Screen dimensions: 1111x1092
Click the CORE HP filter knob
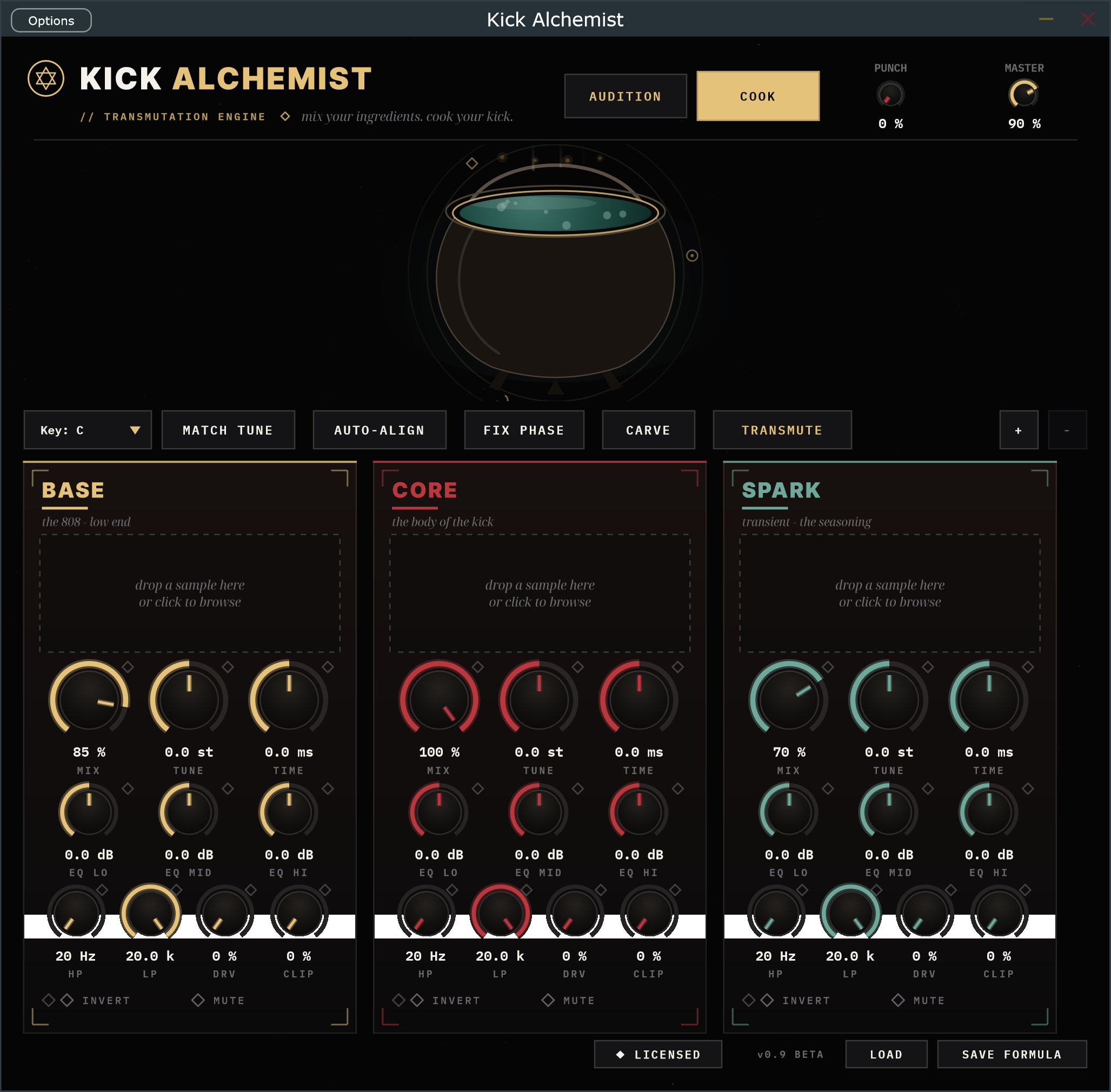tap(425, 914)
